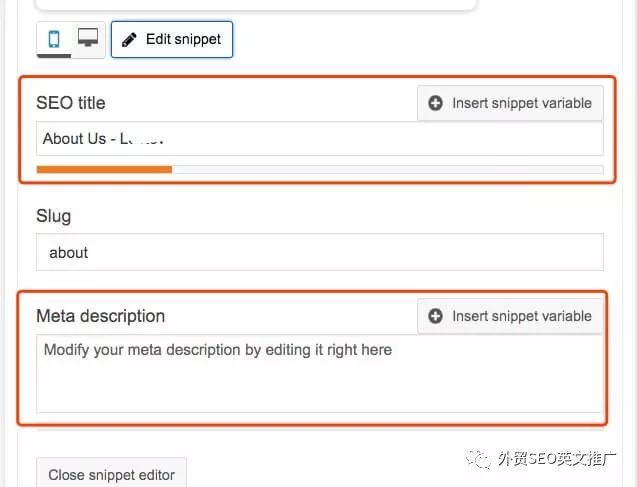Click plus icon beside Meta description
The height and width of the screenshot is (487, 637).
[435, 316]
